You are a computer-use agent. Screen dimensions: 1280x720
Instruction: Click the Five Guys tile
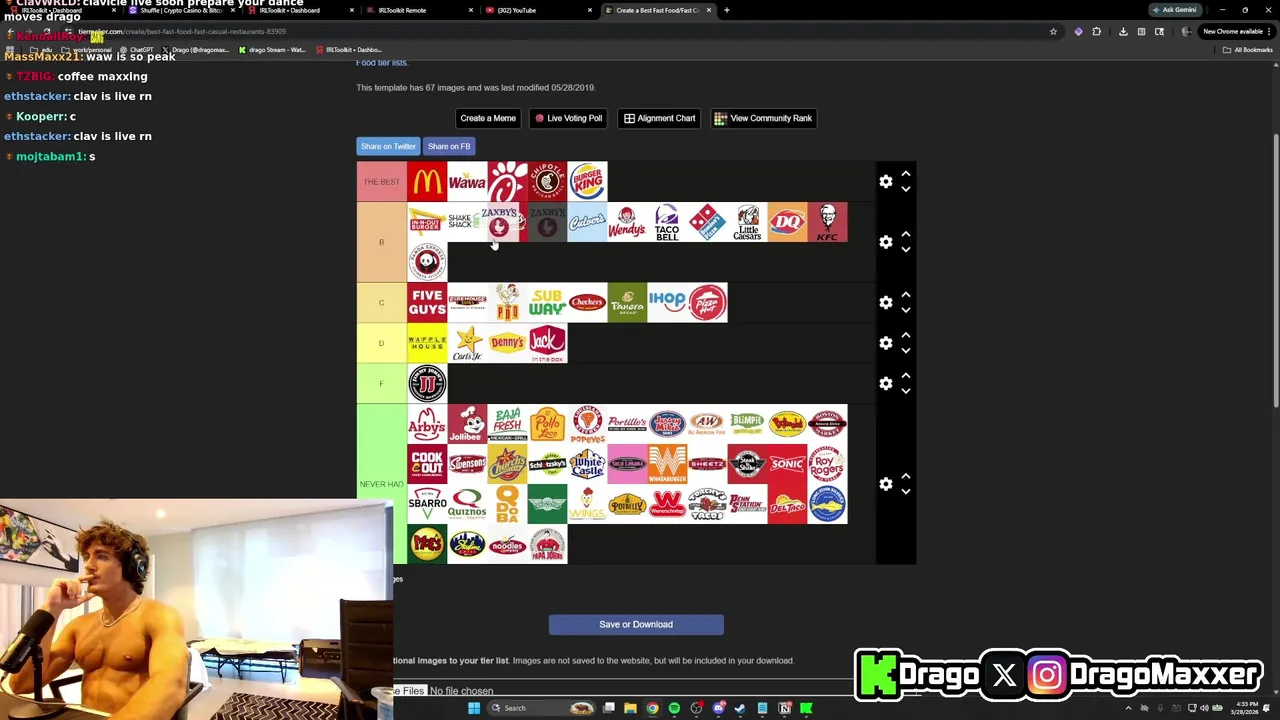coord(427,302)
